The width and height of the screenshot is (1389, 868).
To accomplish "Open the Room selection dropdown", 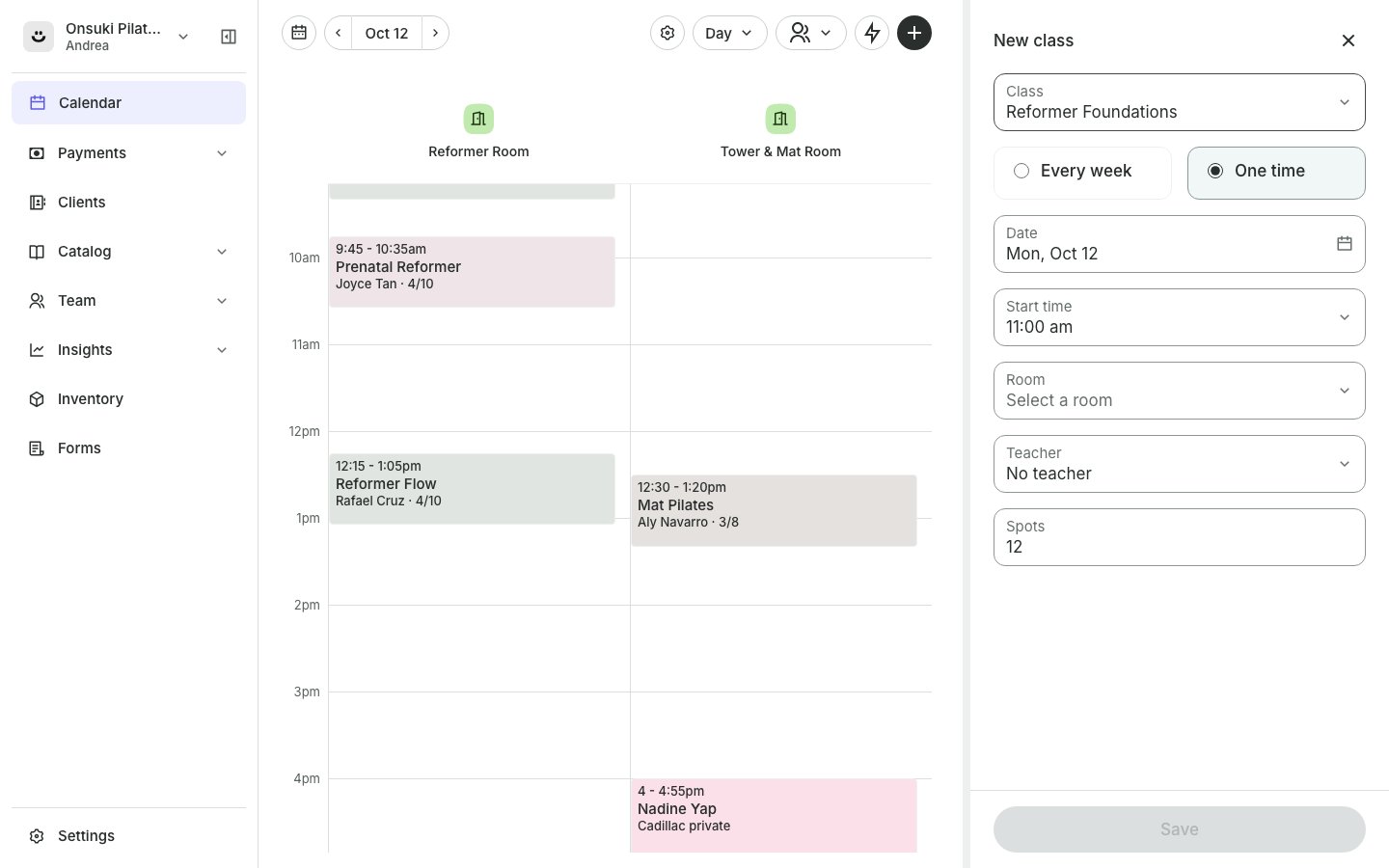I will (x=1180, y=391).
